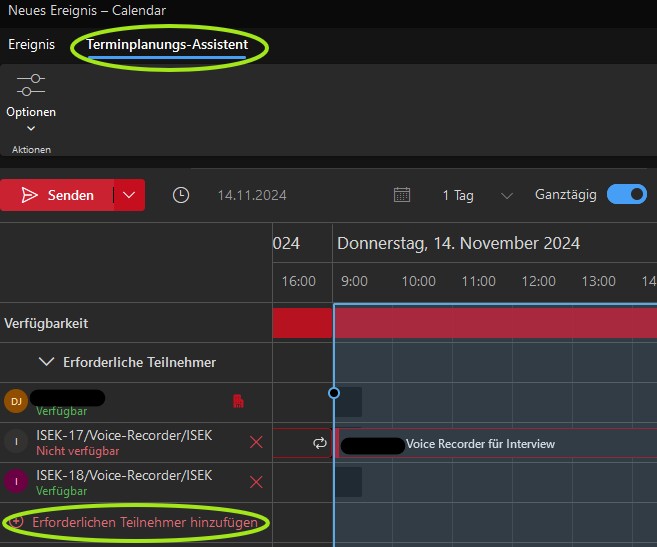Click the plus icon to add required attendee
Screen dimensions: 657x547
click(16, 522)
